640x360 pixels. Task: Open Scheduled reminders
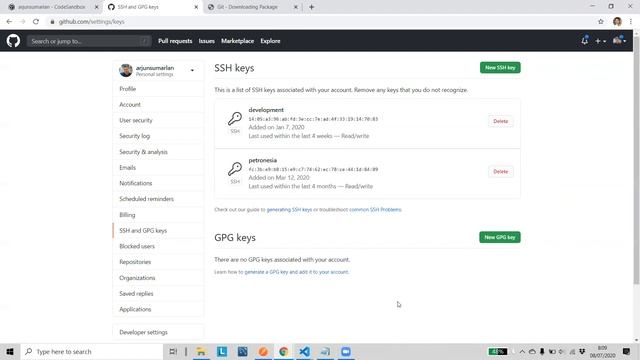[x=158, y=199]
